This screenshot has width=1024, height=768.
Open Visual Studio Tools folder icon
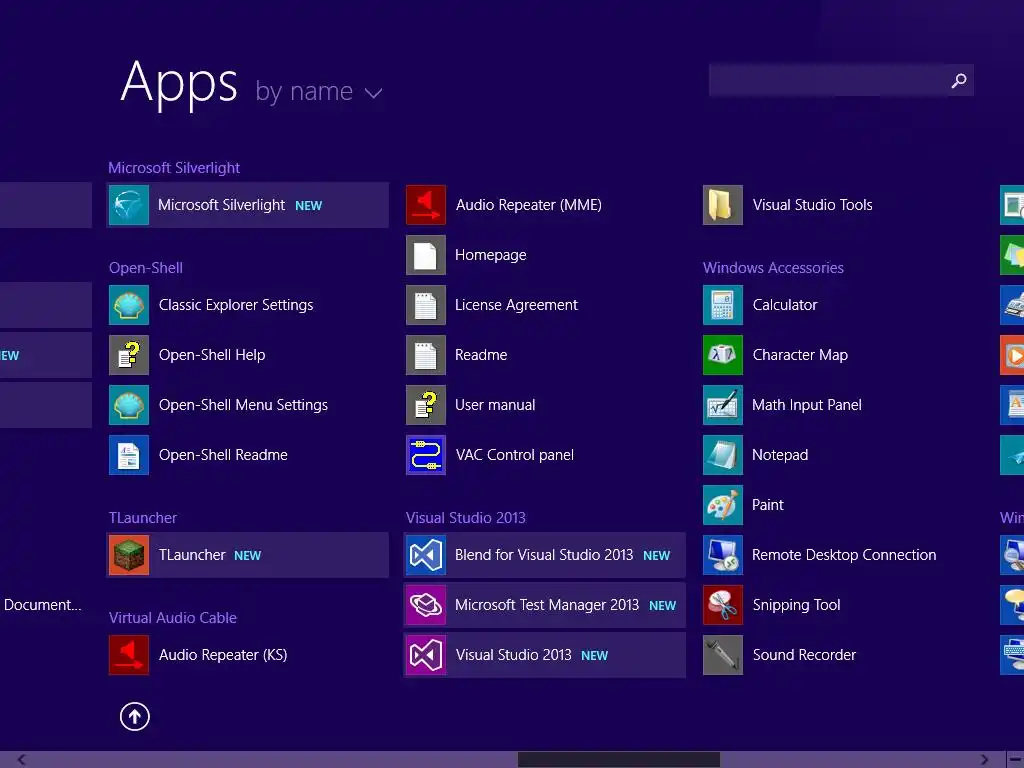[x=723, y=205]
